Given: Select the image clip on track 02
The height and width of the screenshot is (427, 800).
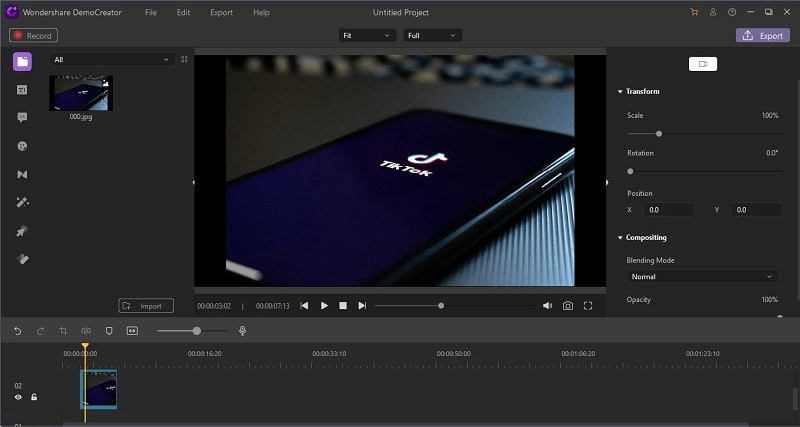Looking at the screenshot, I should tap(99, 389).
